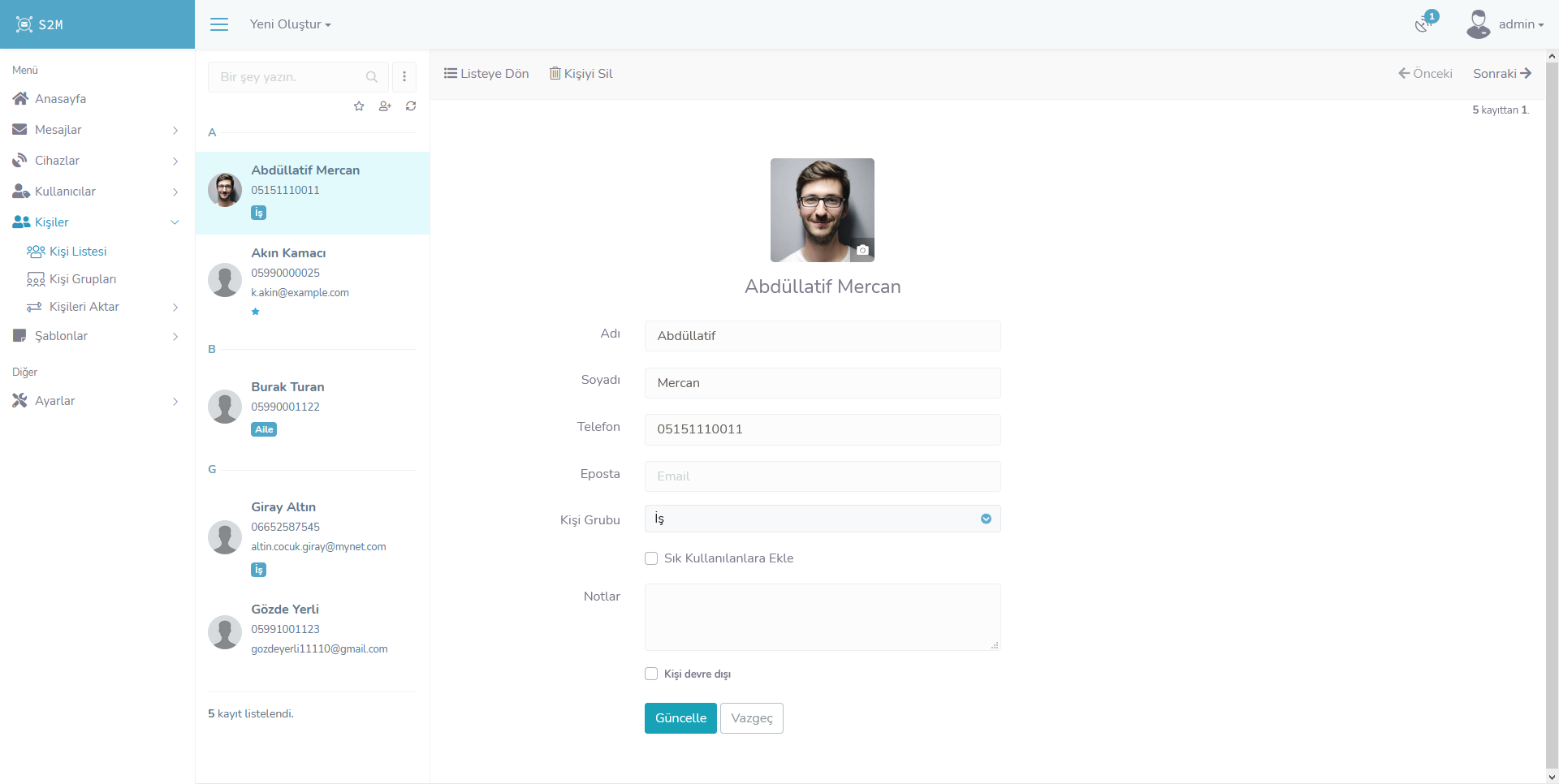This screenshot has width=1559, height=784.
Task: Open the Kişi Grubu dropdown
Action: tap(822, 519)
